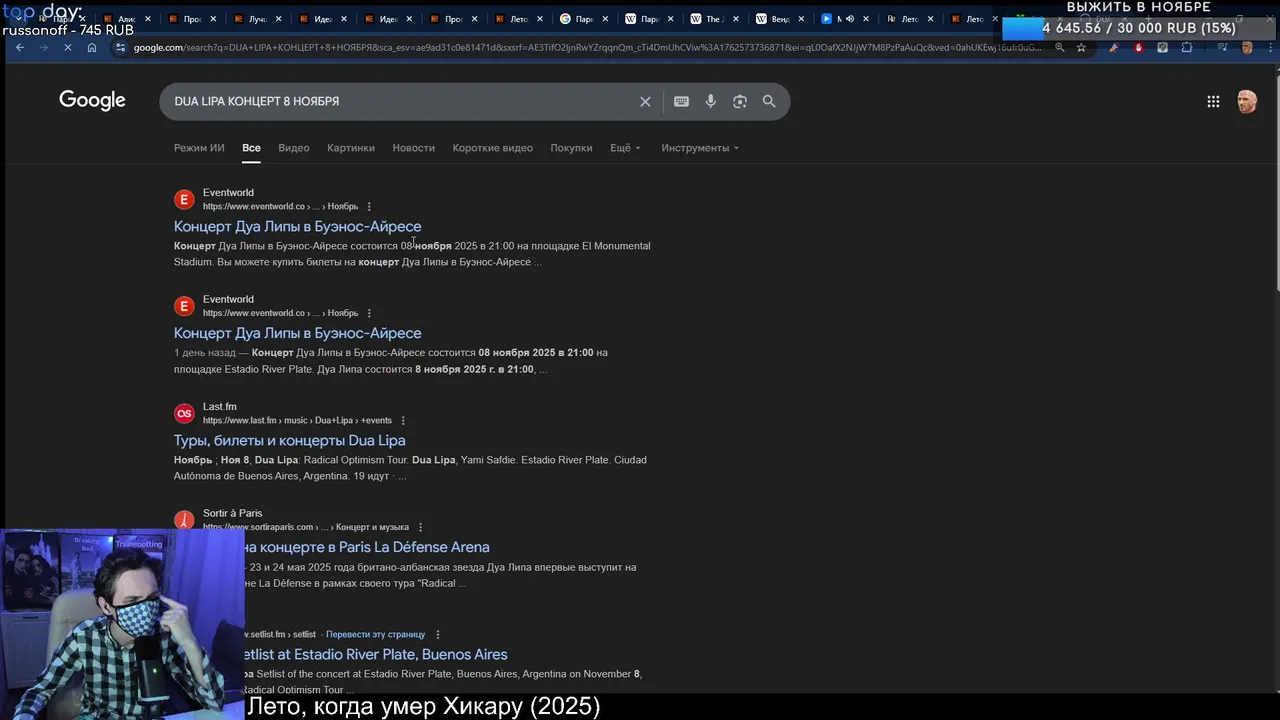1280x720 pixels.
Task: Search by image with the Lens icon
Action: pos(740,101)
